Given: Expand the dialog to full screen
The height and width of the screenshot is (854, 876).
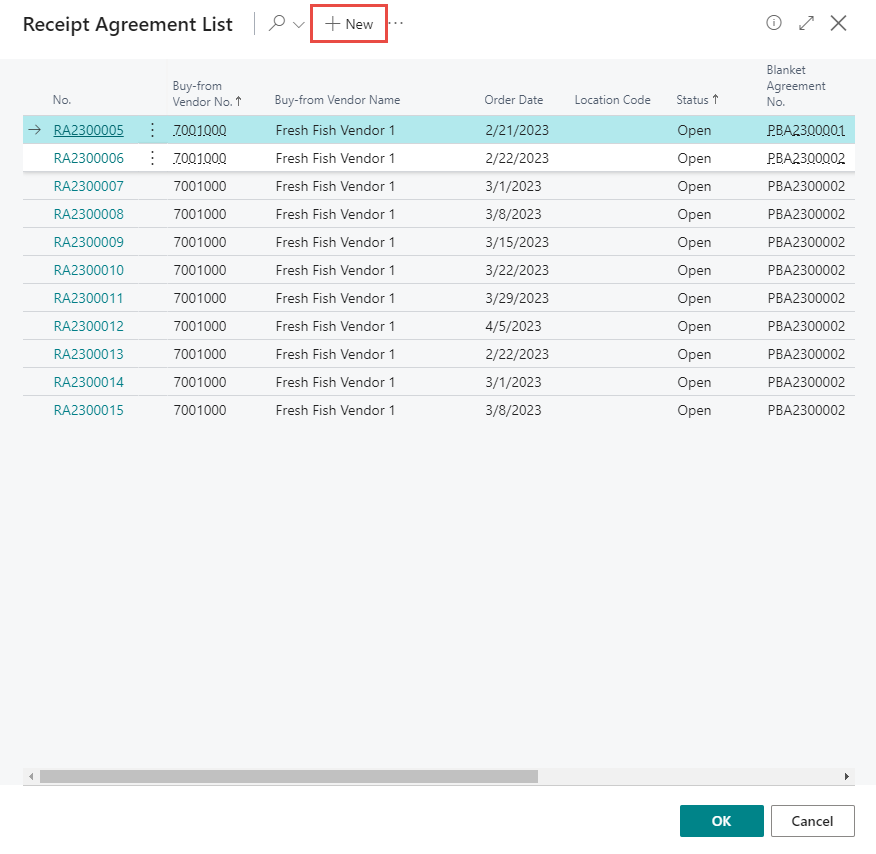Looking at the screenshot, I should pyautogui.click(x=806, y=23).
